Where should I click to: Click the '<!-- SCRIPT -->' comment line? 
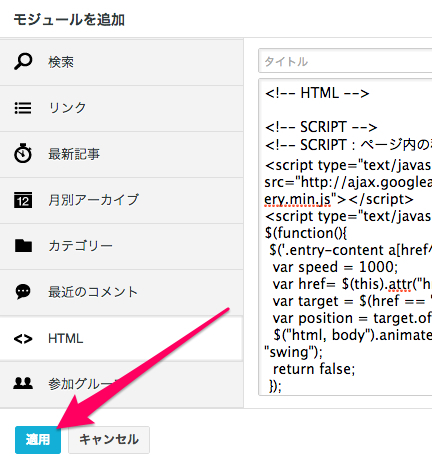(x=321, y=127)
